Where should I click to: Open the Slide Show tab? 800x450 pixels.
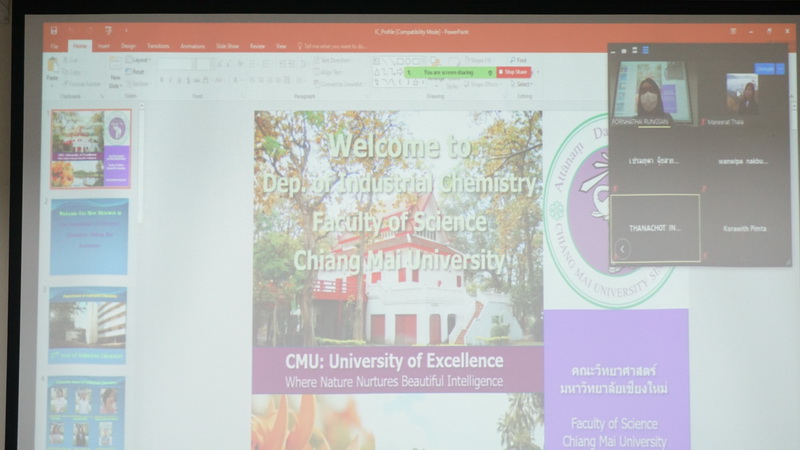click(227, 46)
